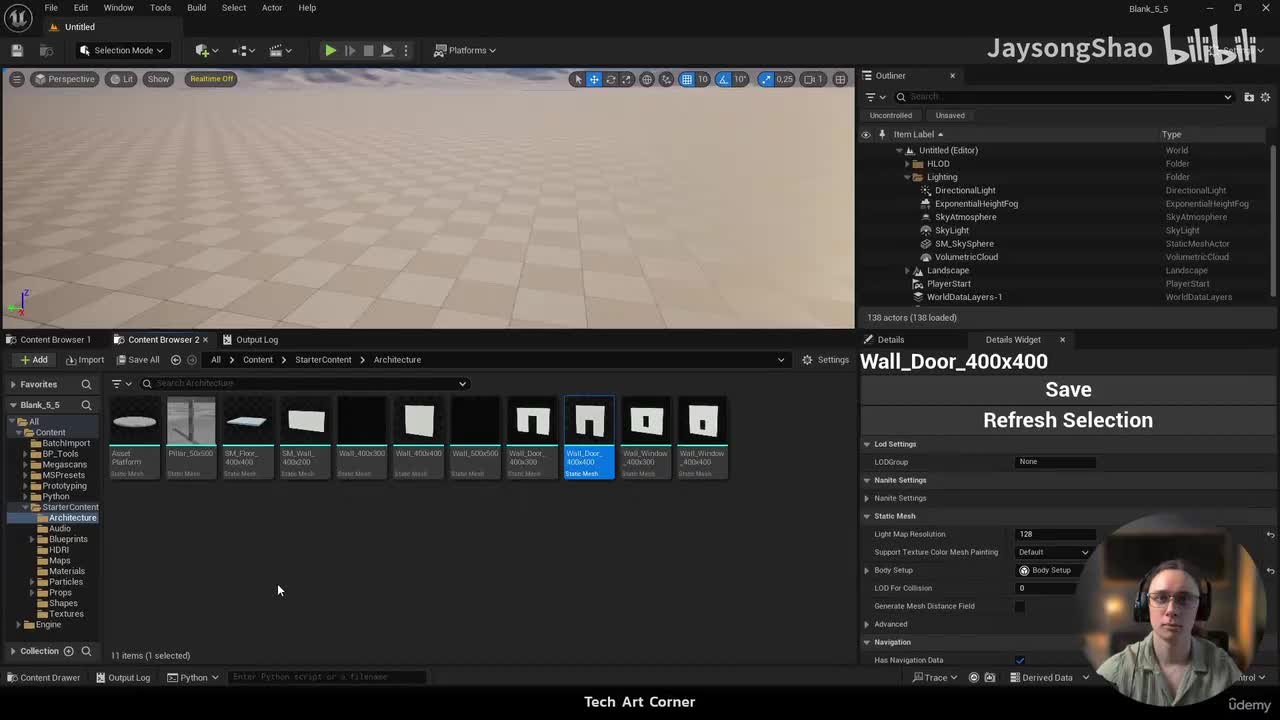Toggle the Unsaved filter in Outliner
1280x720 pixels.
click(950, 115)
